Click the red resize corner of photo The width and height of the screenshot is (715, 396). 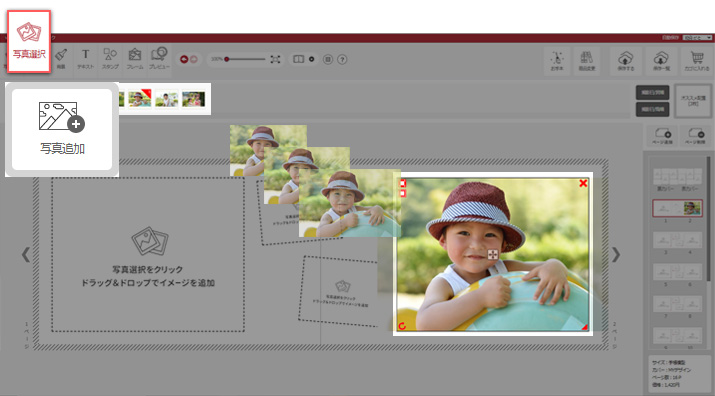[x=584, y=327]
